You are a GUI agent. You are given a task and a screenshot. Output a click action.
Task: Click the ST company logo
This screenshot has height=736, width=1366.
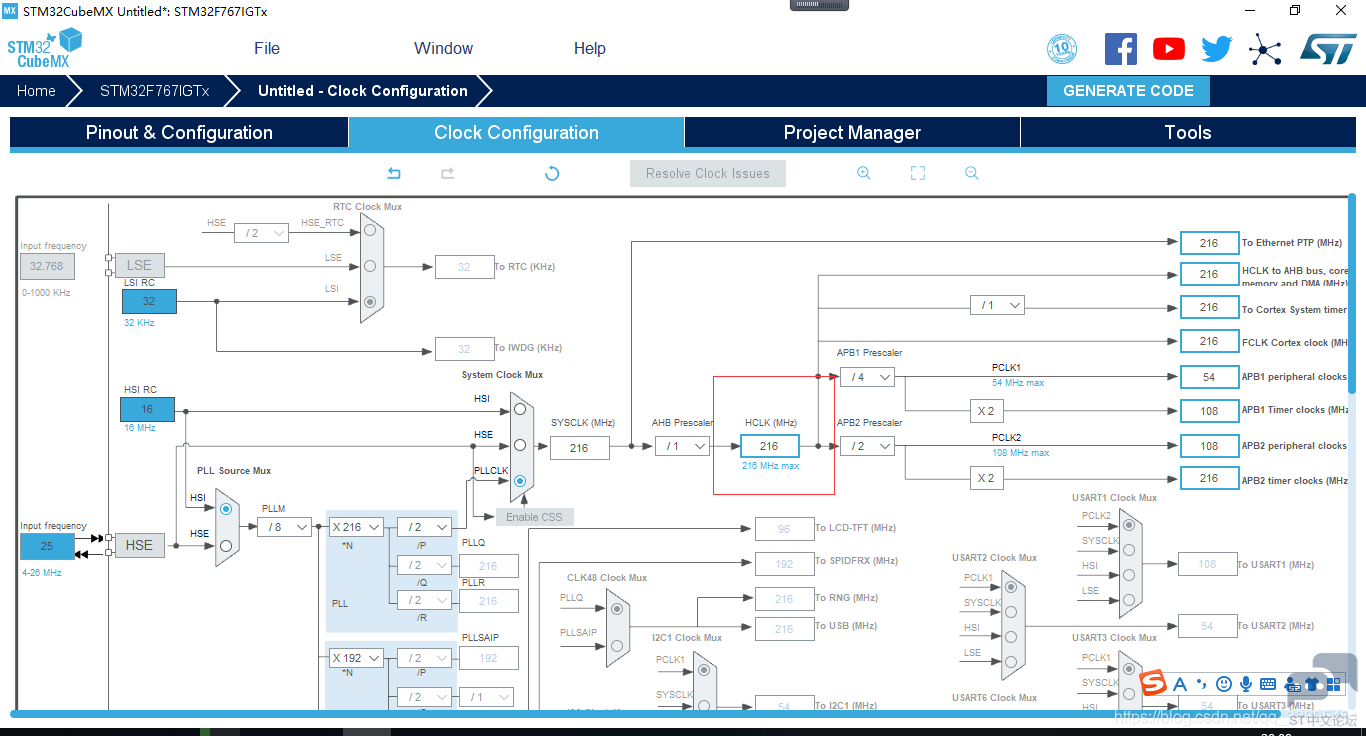click(1328, 48)
